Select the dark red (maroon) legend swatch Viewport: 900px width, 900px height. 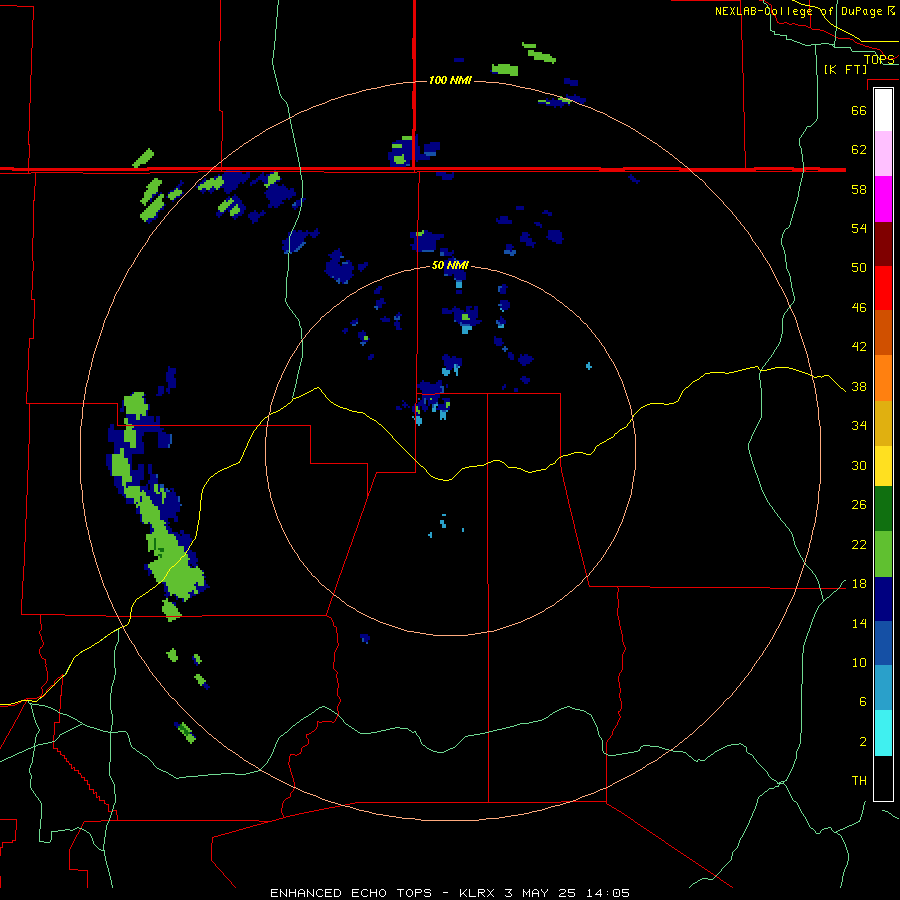tap(883, 244)
